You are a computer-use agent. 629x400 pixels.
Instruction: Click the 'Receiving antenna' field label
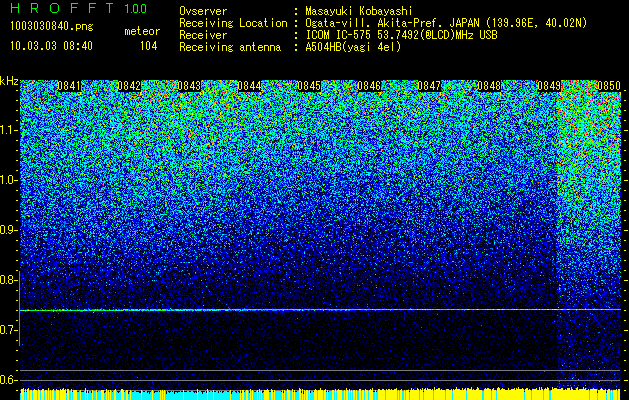pyautogui.click(x=230, y=47)
